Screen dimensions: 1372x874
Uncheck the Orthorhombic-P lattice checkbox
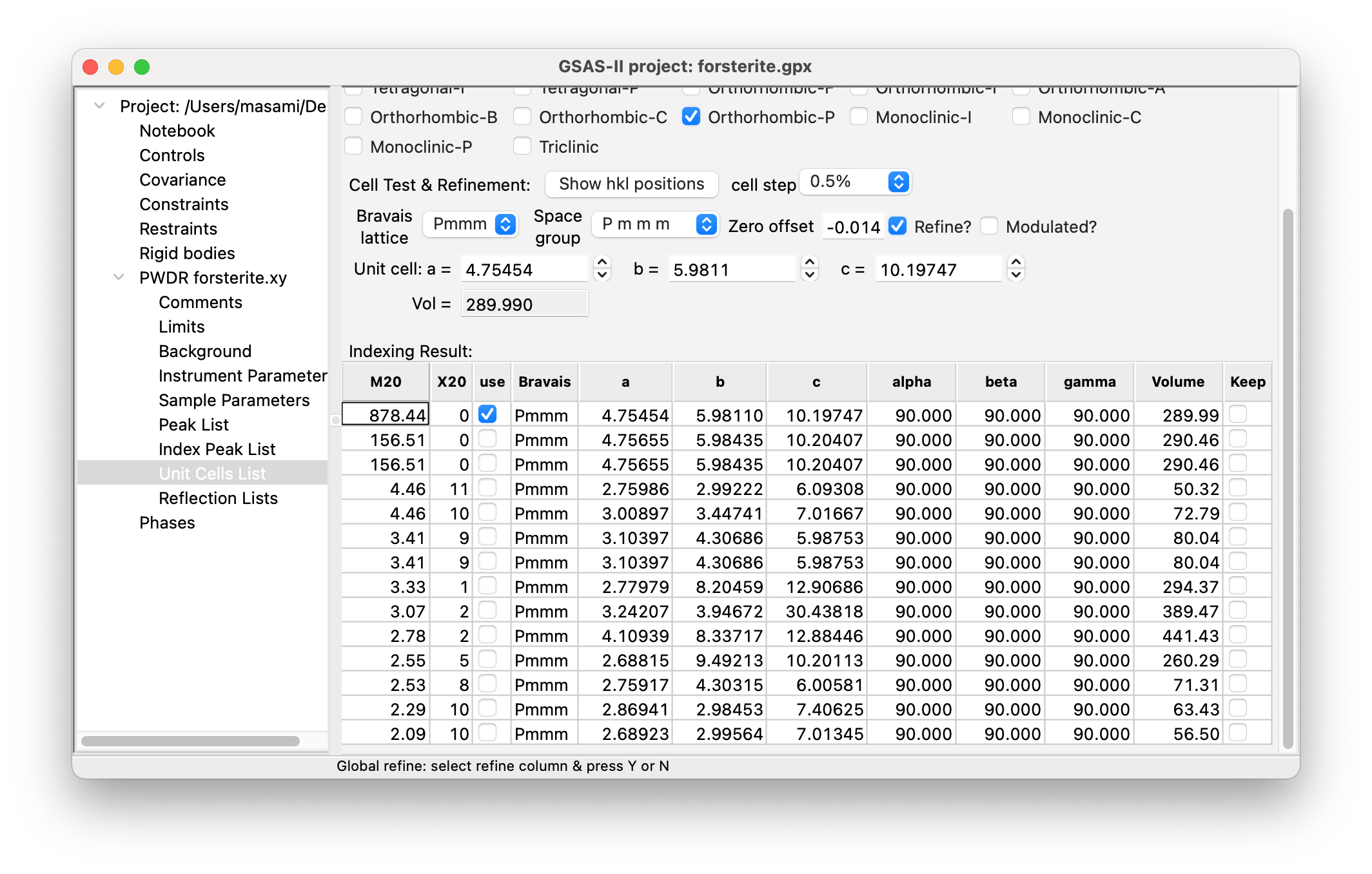point(691,117)
